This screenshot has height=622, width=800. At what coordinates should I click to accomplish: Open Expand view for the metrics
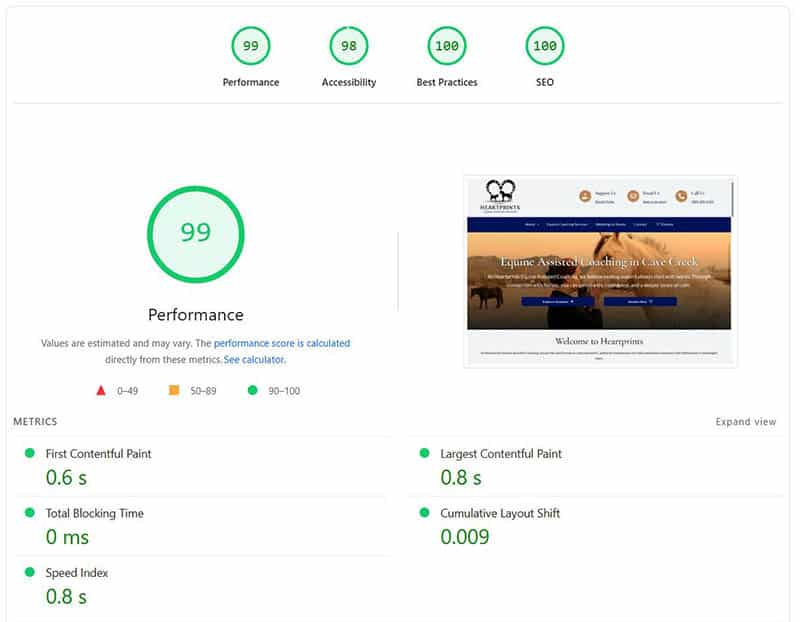coord(746,421)
